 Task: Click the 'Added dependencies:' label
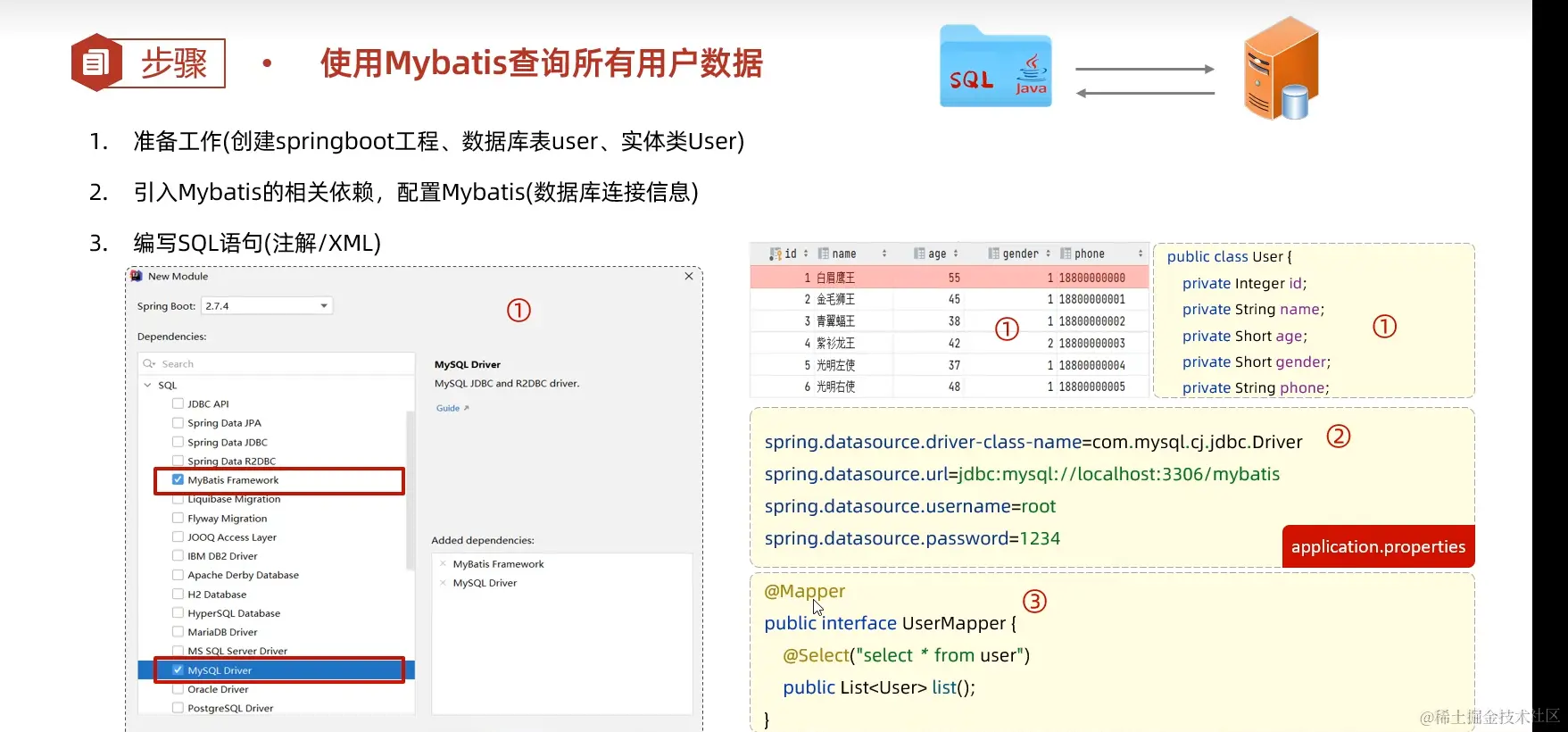click(483, 540)
